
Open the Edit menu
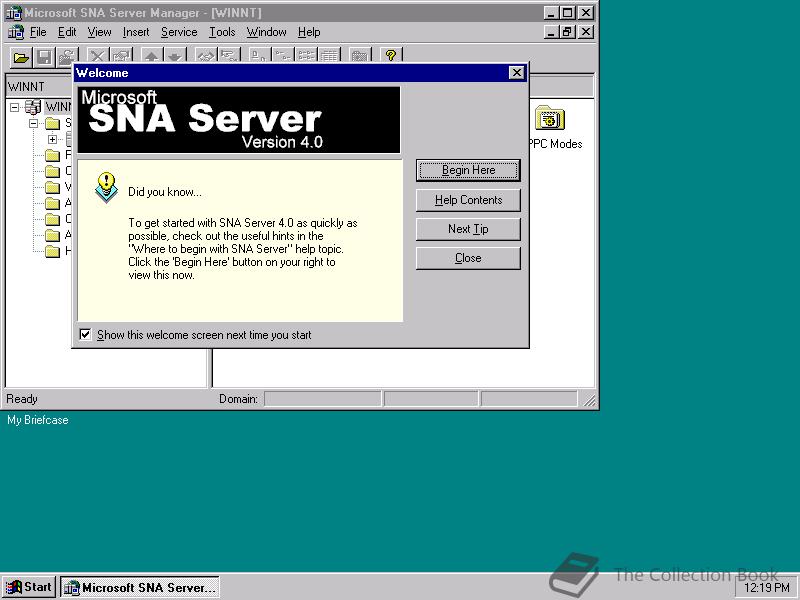pos(67,32)
